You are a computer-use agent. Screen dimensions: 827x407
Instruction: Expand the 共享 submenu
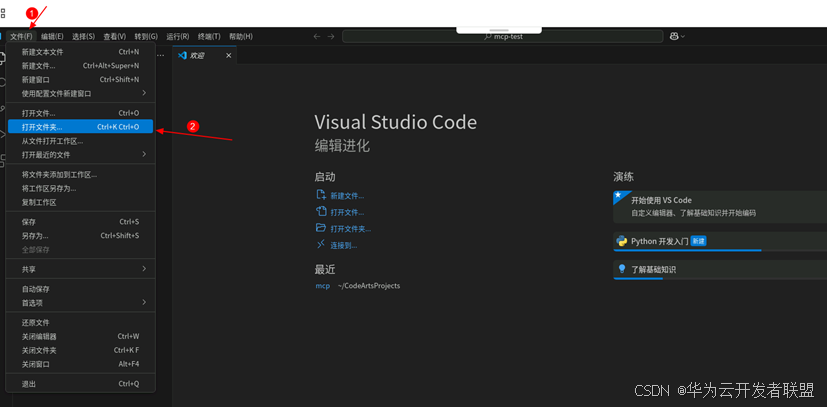coord(80,269)
